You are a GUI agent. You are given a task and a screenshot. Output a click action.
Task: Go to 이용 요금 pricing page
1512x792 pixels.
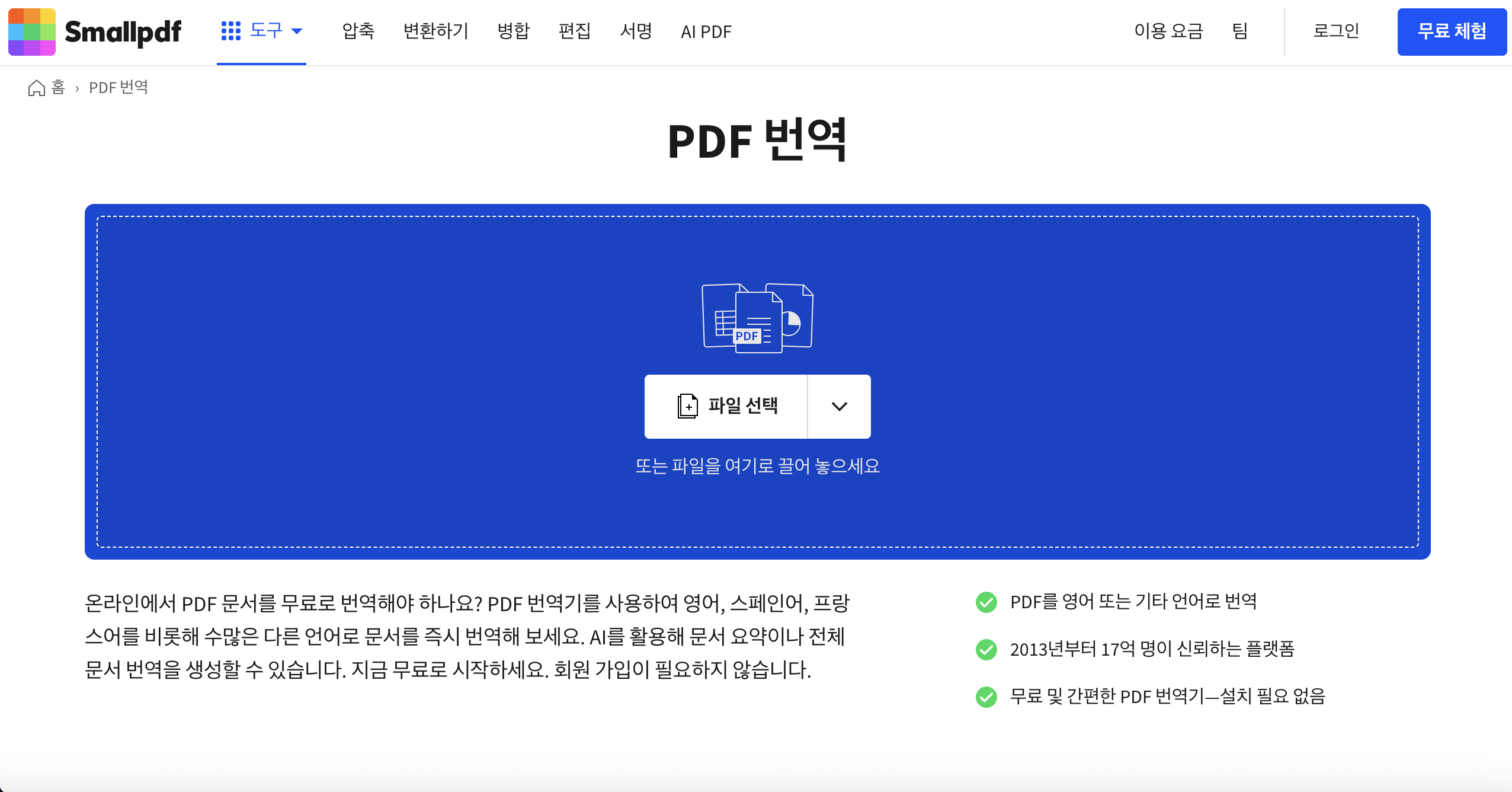tap(1168, 31)
